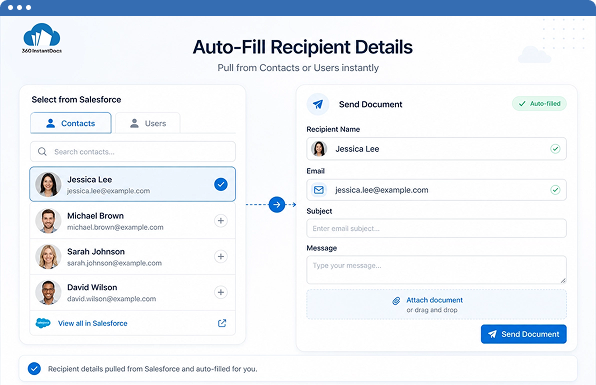Switch to the Users tab

pos(148,123)
